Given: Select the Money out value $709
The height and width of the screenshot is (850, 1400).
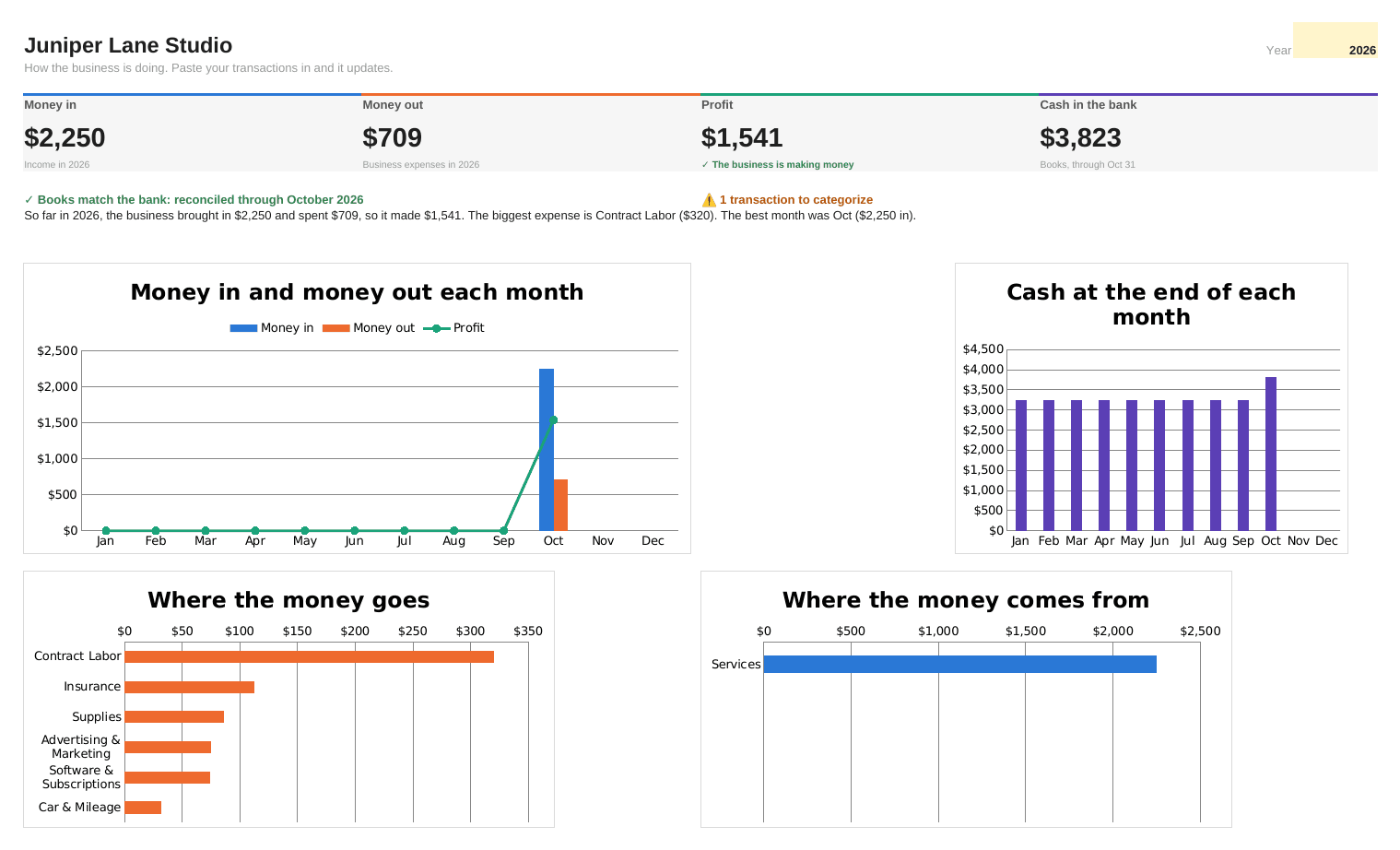Looking at the screenshot, I should click(393, 138).
